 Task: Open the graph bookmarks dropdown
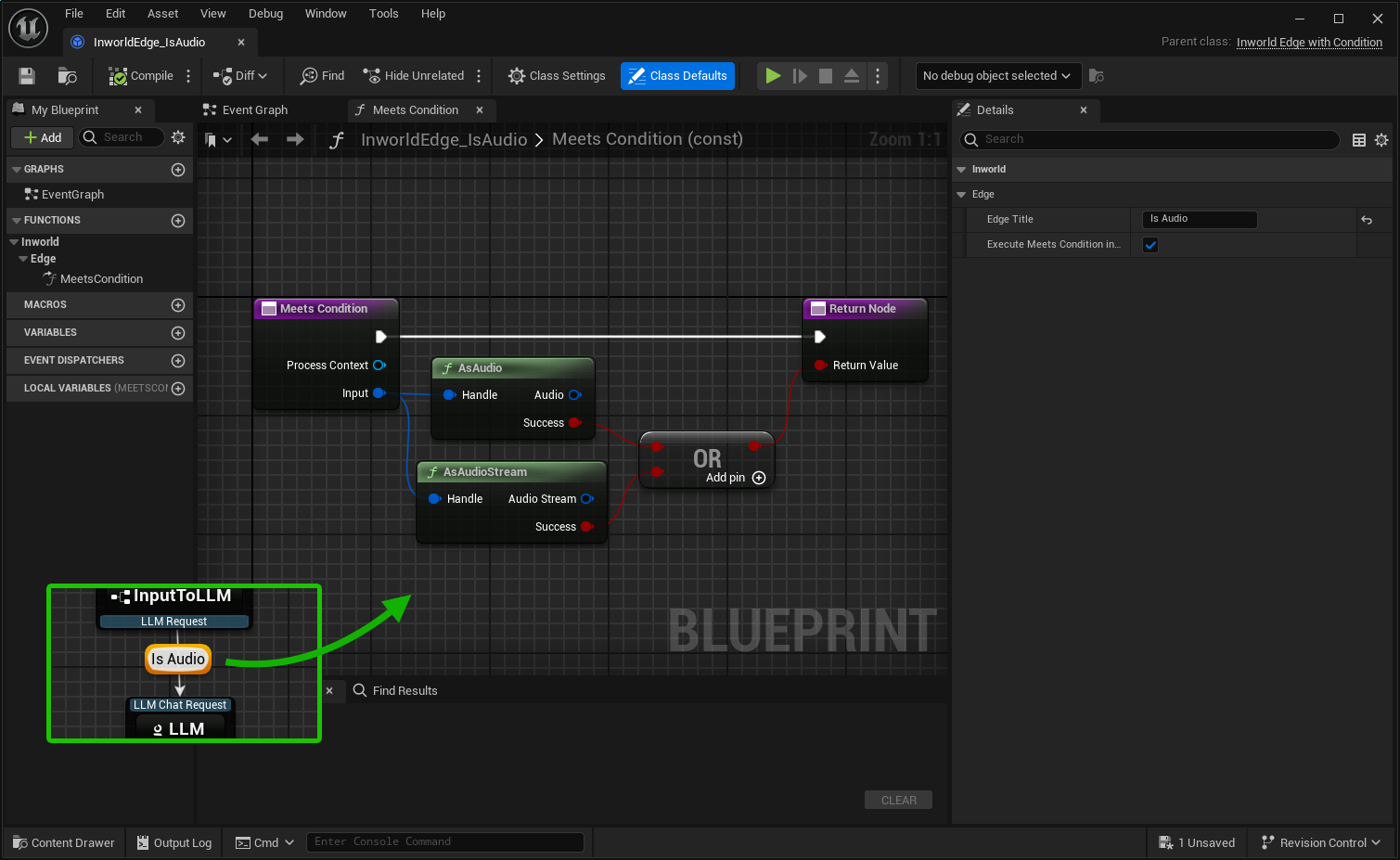219,140
